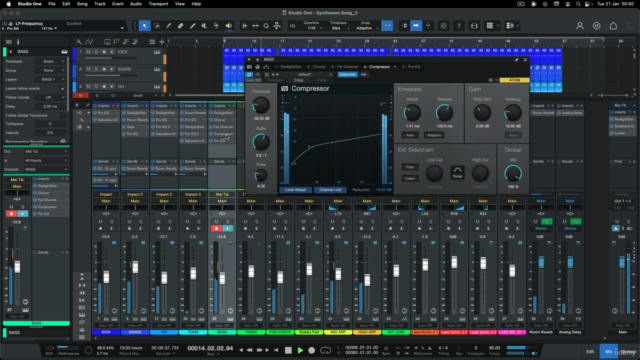
Task: Click the Zoom magnifier tool in toolbar
Action: click(266, 26)
